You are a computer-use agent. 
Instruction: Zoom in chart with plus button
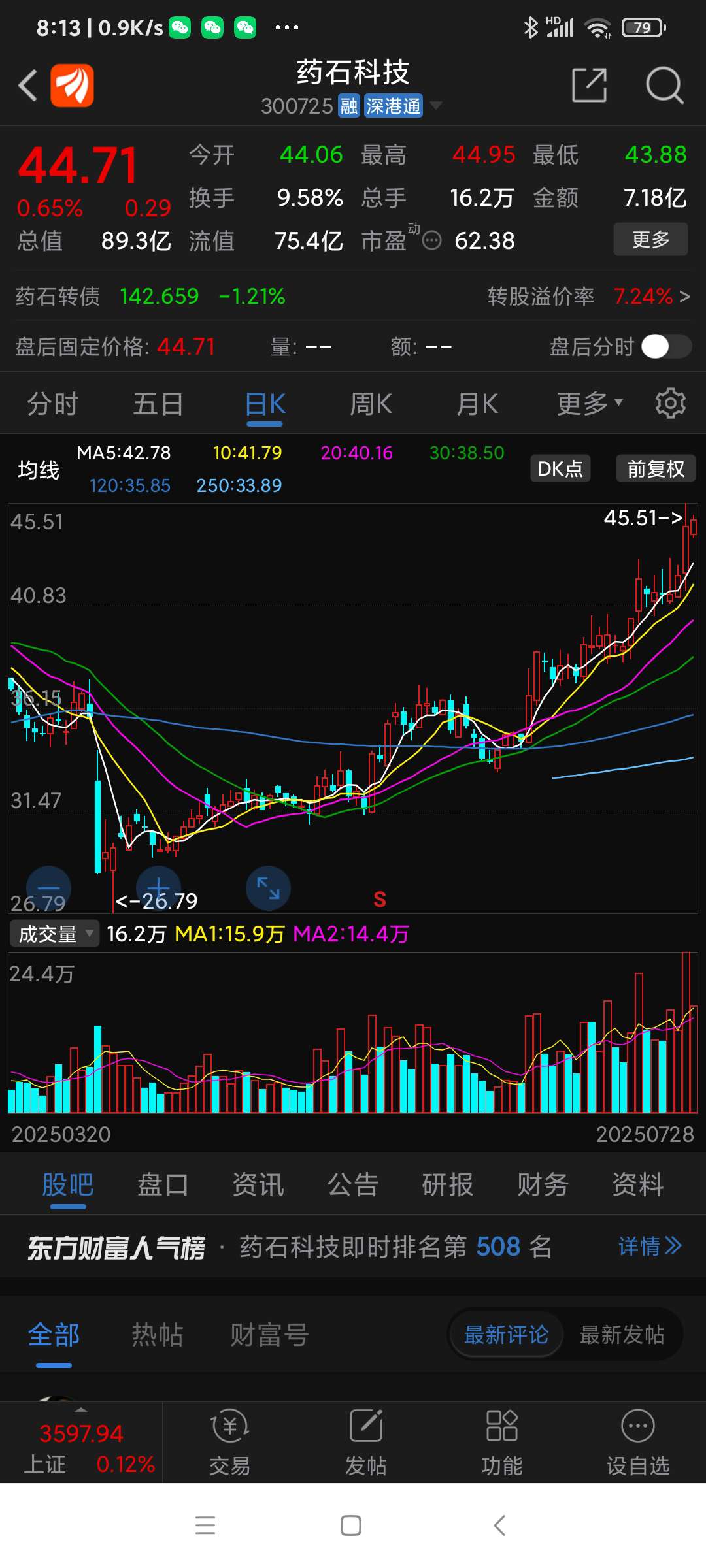click(158, 889)
